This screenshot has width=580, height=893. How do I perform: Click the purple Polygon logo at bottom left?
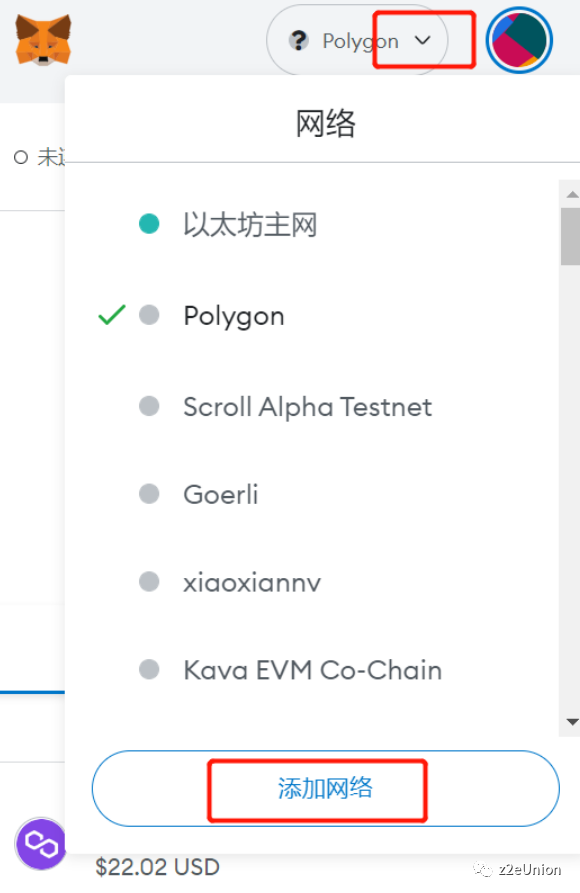tap(40, 845)
